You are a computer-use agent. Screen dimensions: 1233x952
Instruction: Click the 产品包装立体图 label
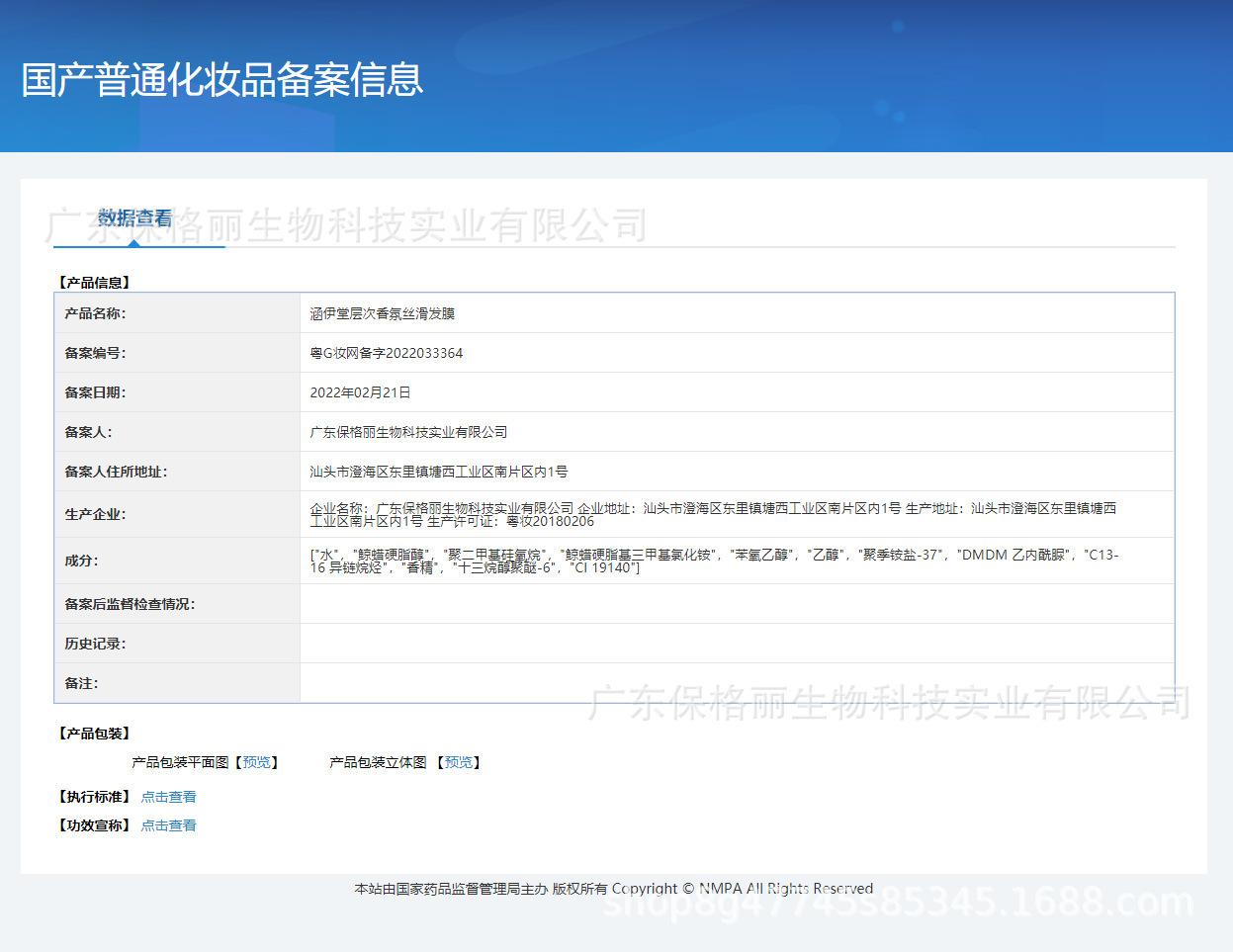pos(378,762)
